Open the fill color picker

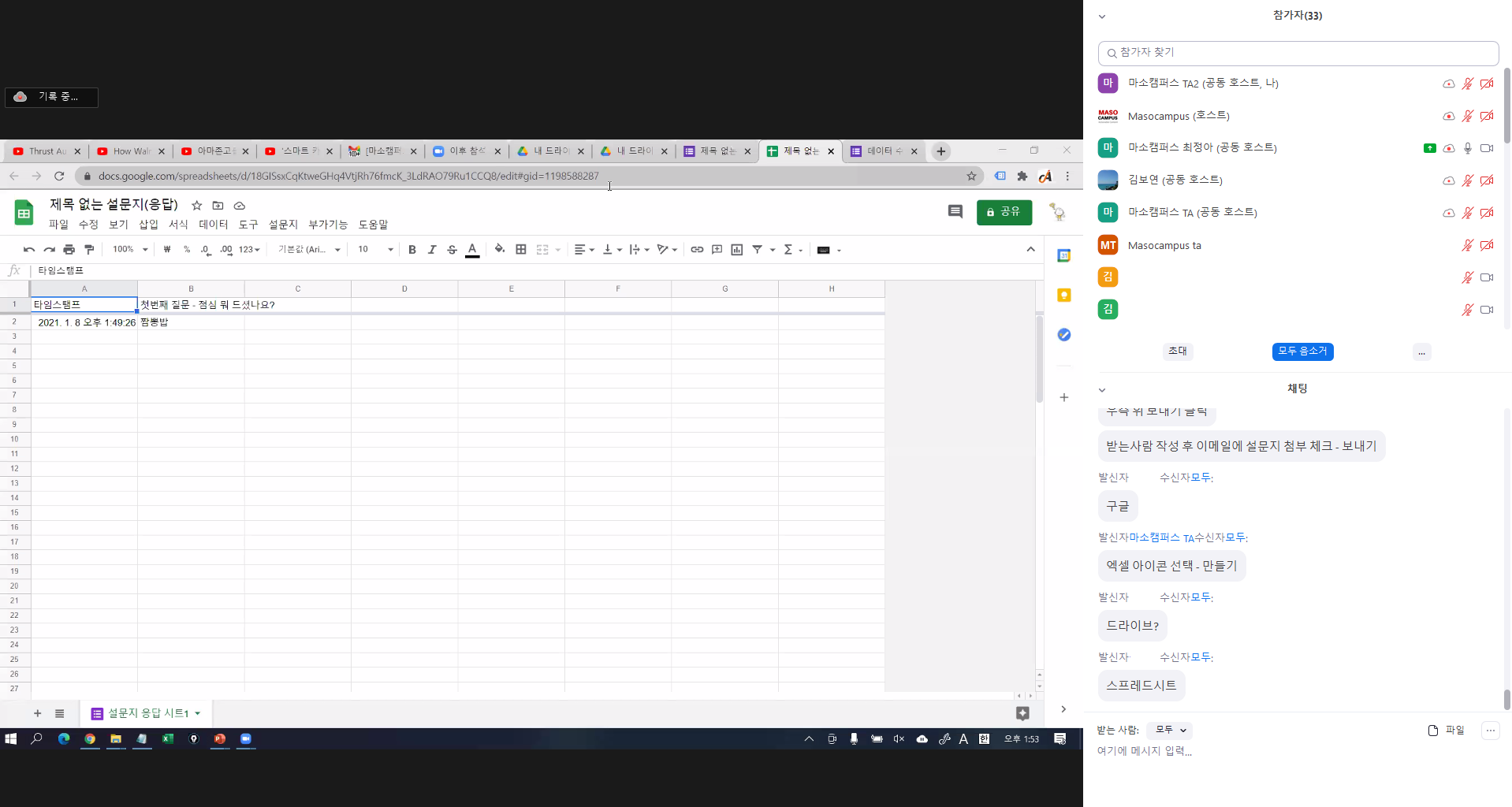pos(500,250)
